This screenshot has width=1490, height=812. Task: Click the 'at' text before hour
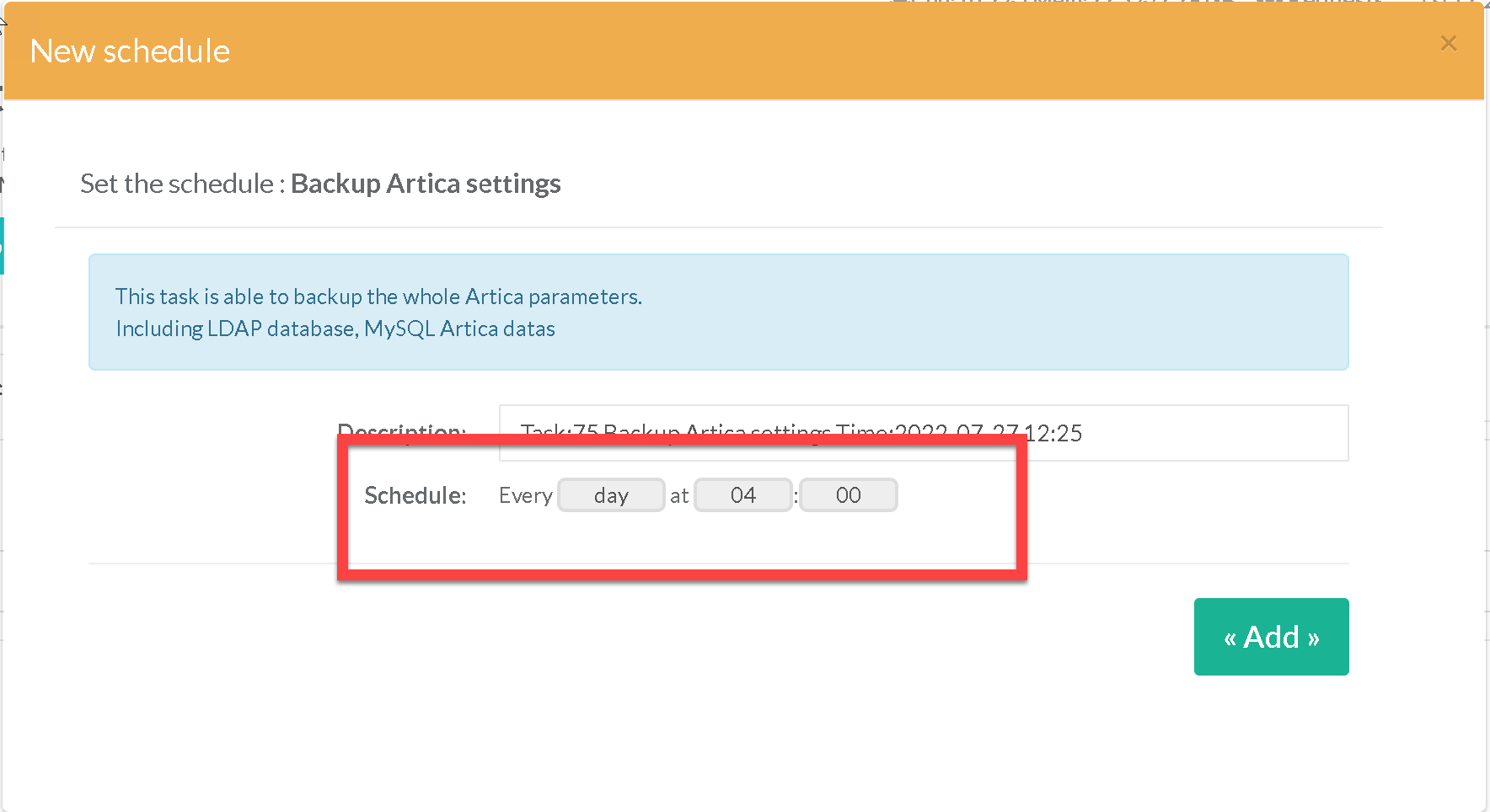pyautogui.click(x=679, y=495)
